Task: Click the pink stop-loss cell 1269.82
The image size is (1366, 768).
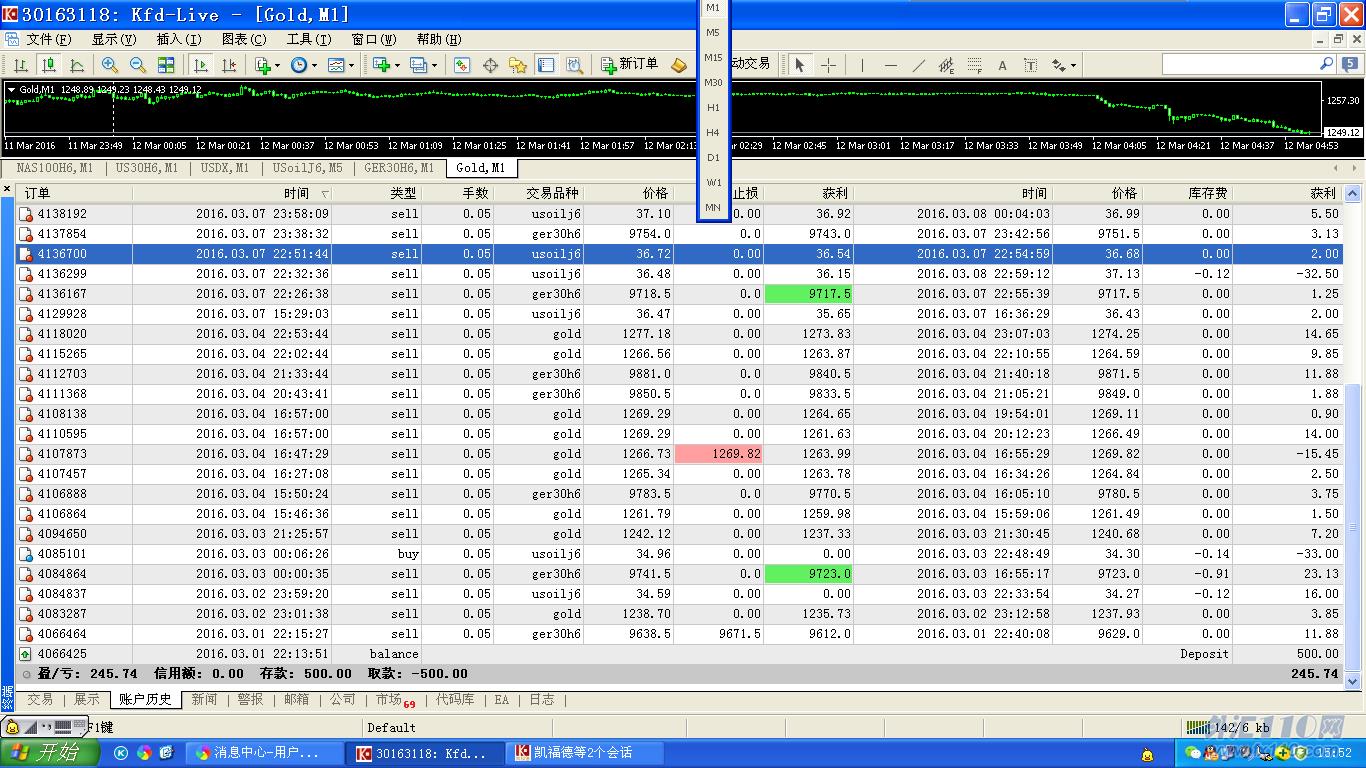Action: point(719,454)
